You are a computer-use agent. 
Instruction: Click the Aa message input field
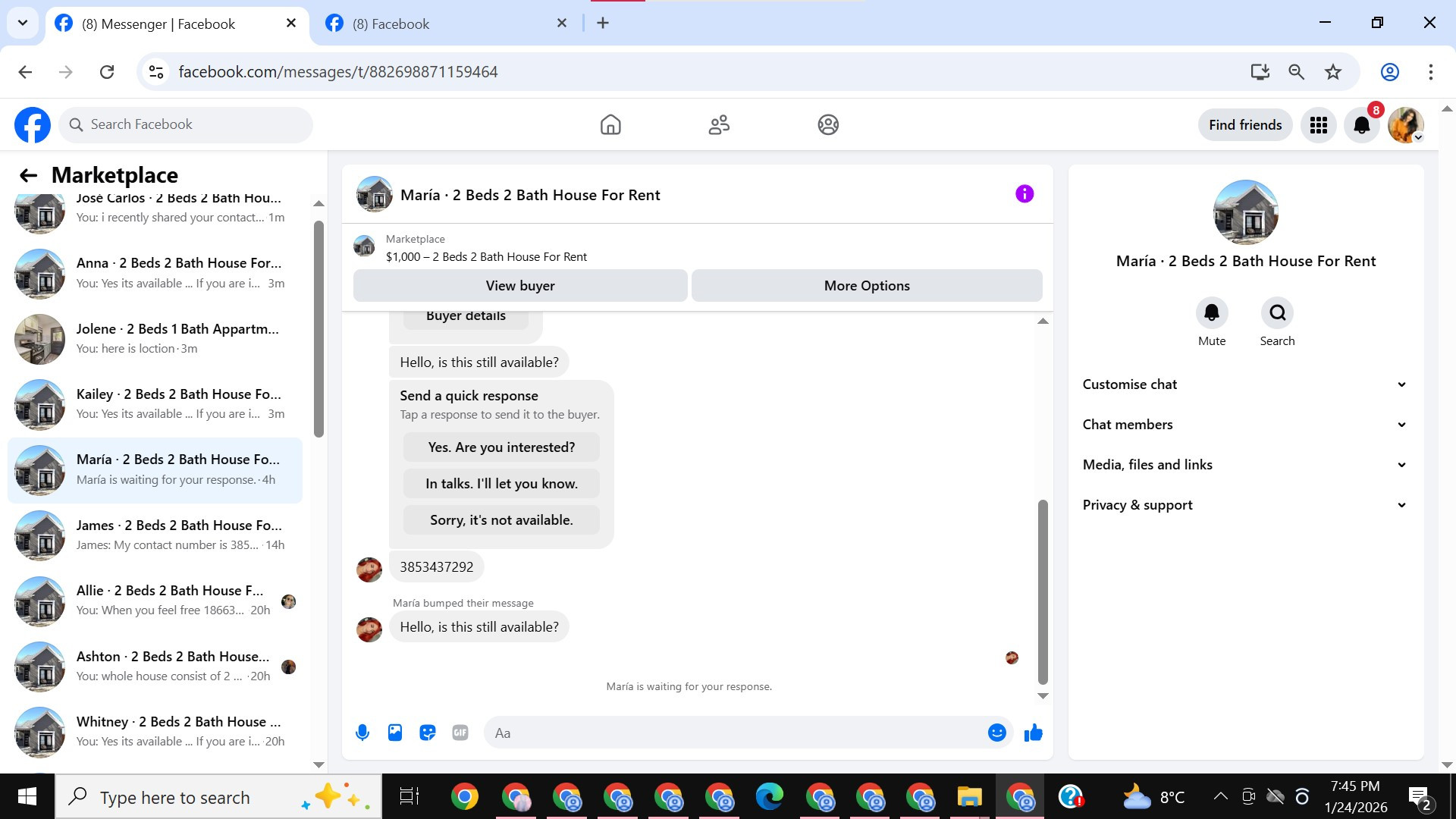[x=736, y=733]
